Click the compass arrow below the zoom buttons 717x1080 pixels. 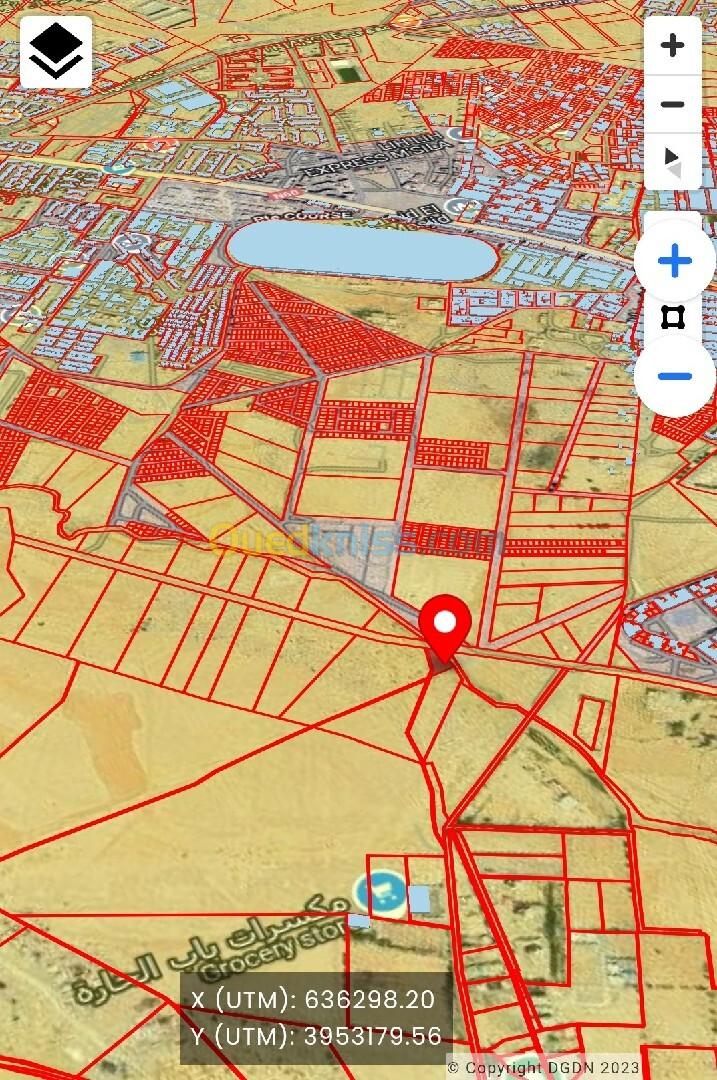click(672, 161)
